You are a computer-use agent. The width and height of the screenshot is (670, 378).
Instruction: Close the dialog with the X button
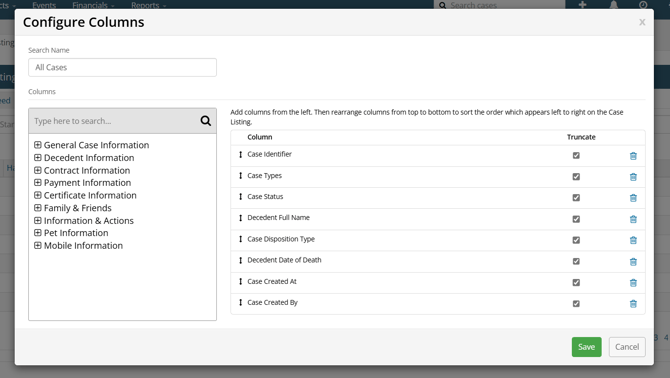[x=642, y=22]
